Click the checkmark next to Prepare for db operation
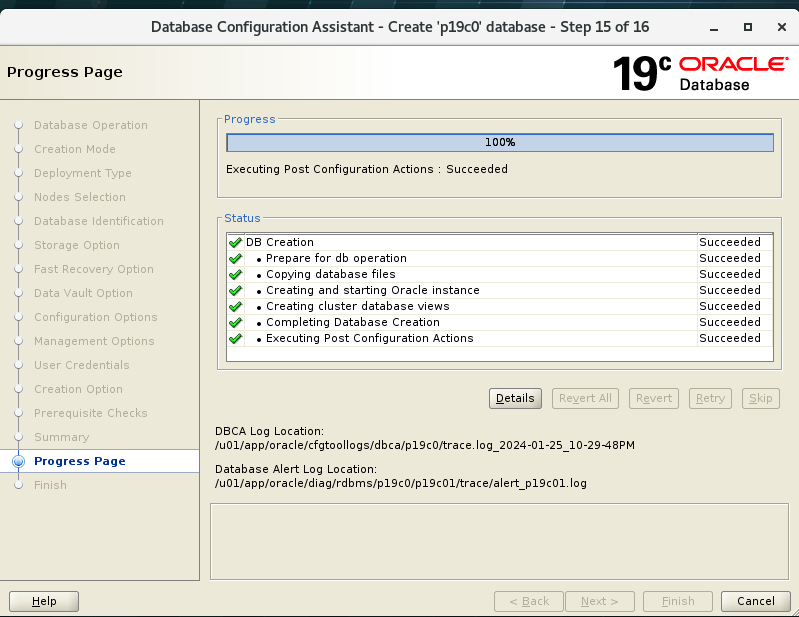Screen dimensions: 799x617 click(x=235, y=258)
